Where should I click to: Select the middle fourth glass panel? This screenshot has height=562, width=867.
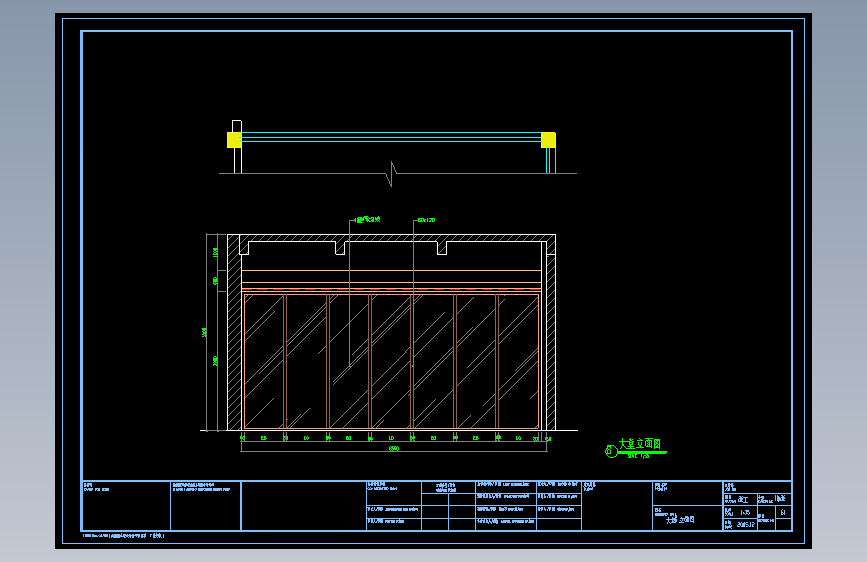coord(391,361)
